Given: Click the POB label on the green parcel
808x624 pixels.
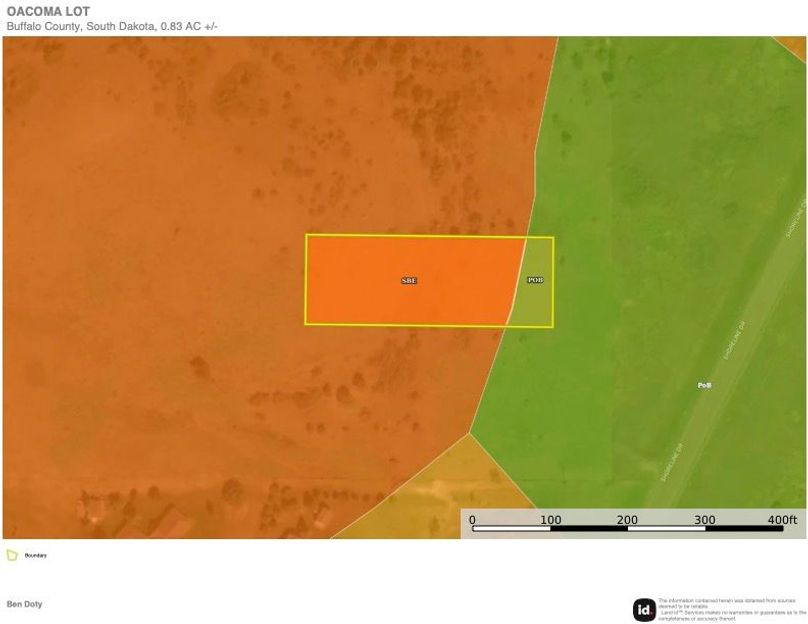Looking at the screenshot, I should click(703, 383).
